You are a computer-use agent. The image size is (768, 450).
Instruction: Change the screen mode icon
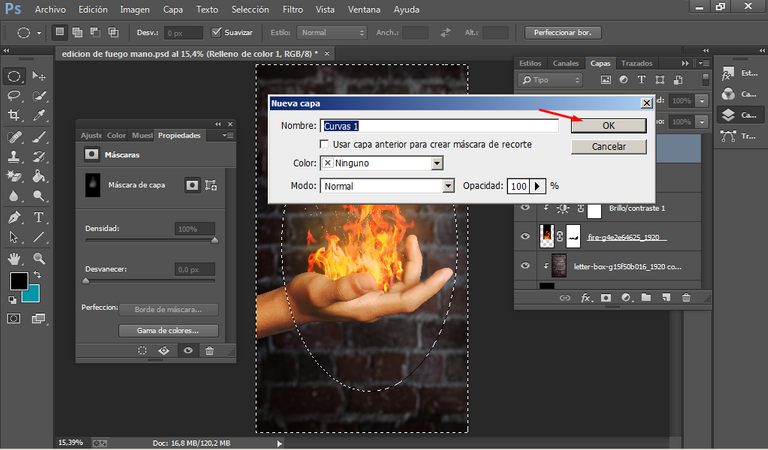(38, 319)
